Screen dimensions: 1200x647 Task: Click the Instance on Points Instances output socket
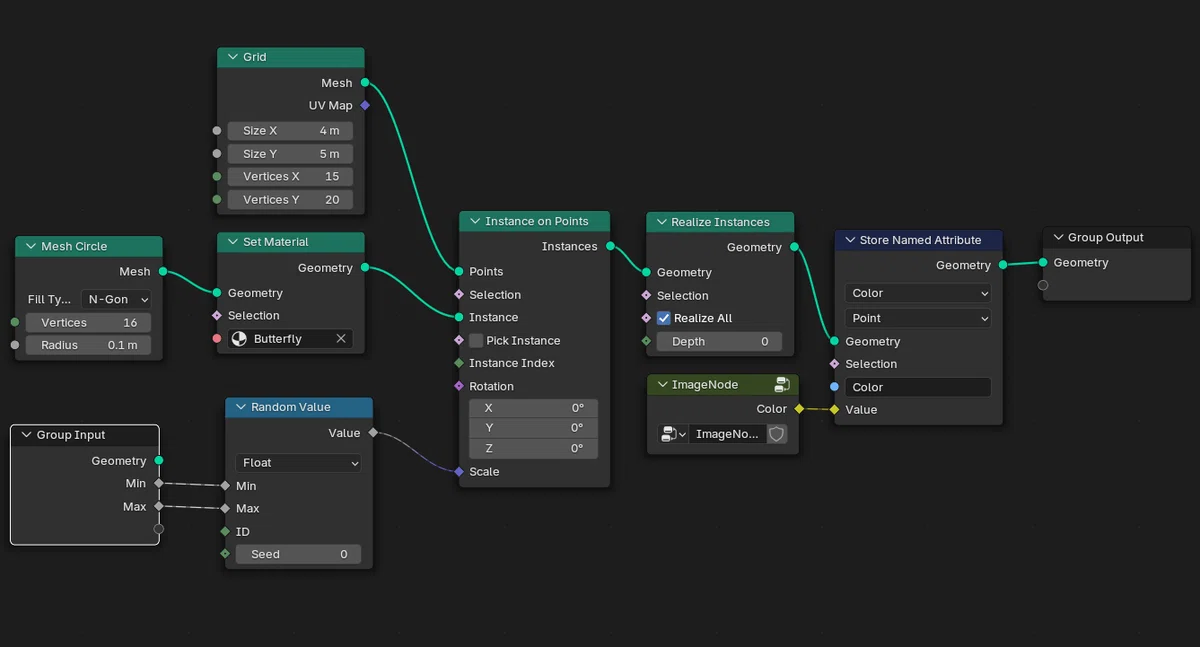[609, 246]
